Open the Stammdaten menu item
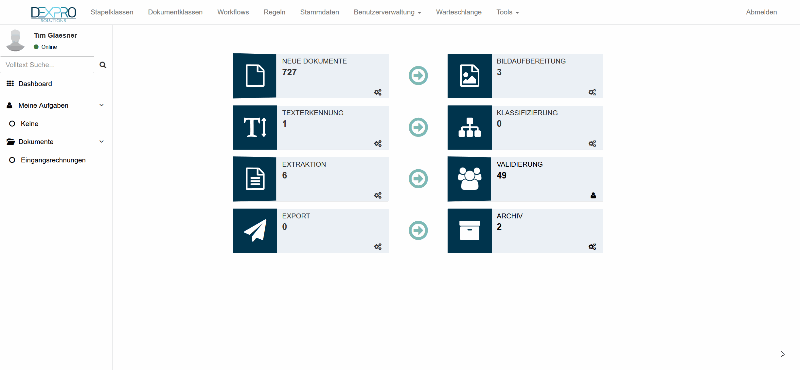 [320, 12]
